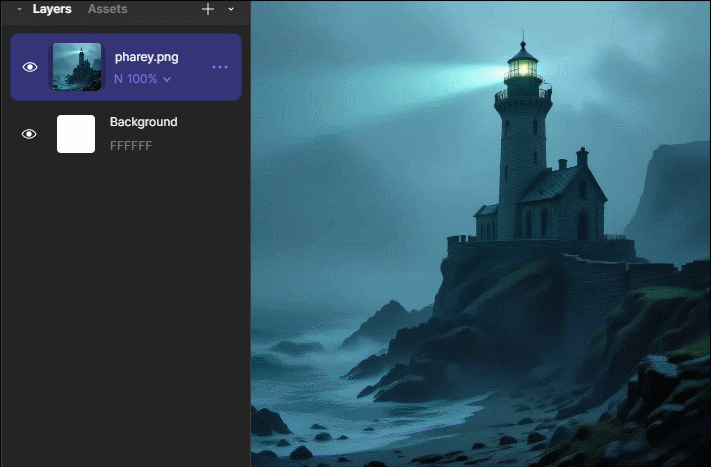The width and height of the screenshot is (711, 467).
Task: Open the Assets tab
Action: [107, 9]
